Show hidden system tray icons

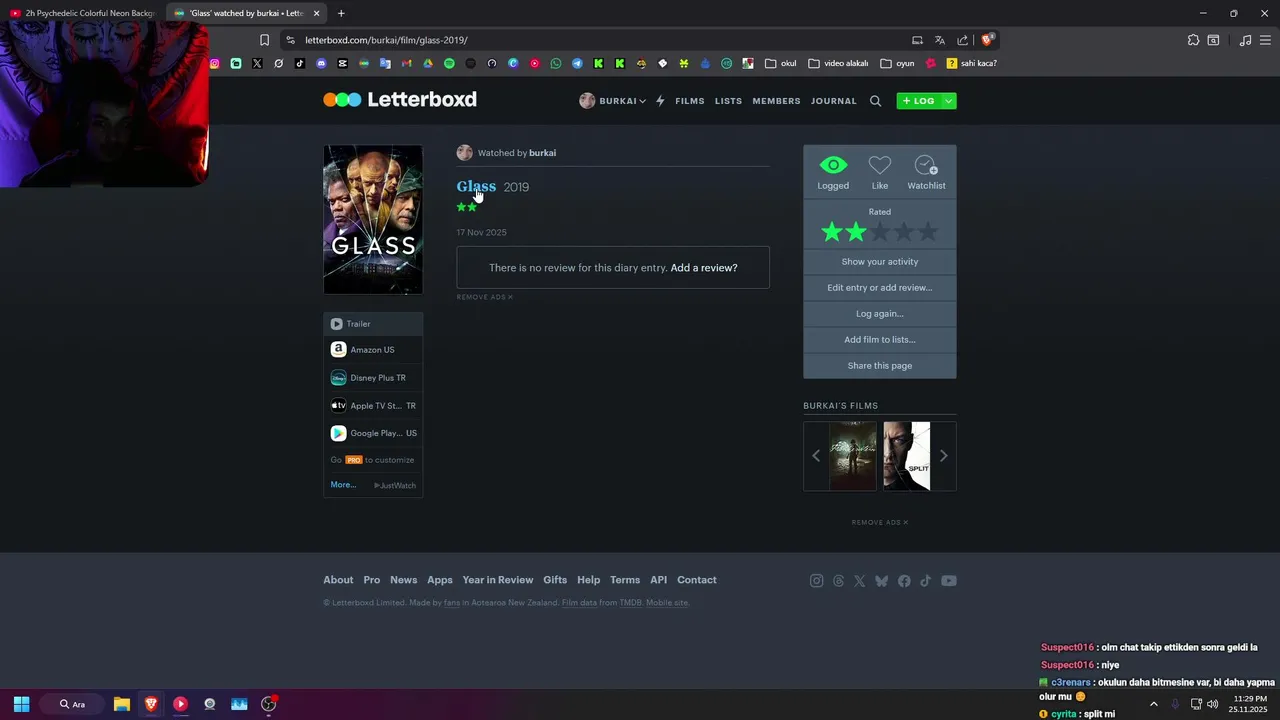tap(1153, 704)
